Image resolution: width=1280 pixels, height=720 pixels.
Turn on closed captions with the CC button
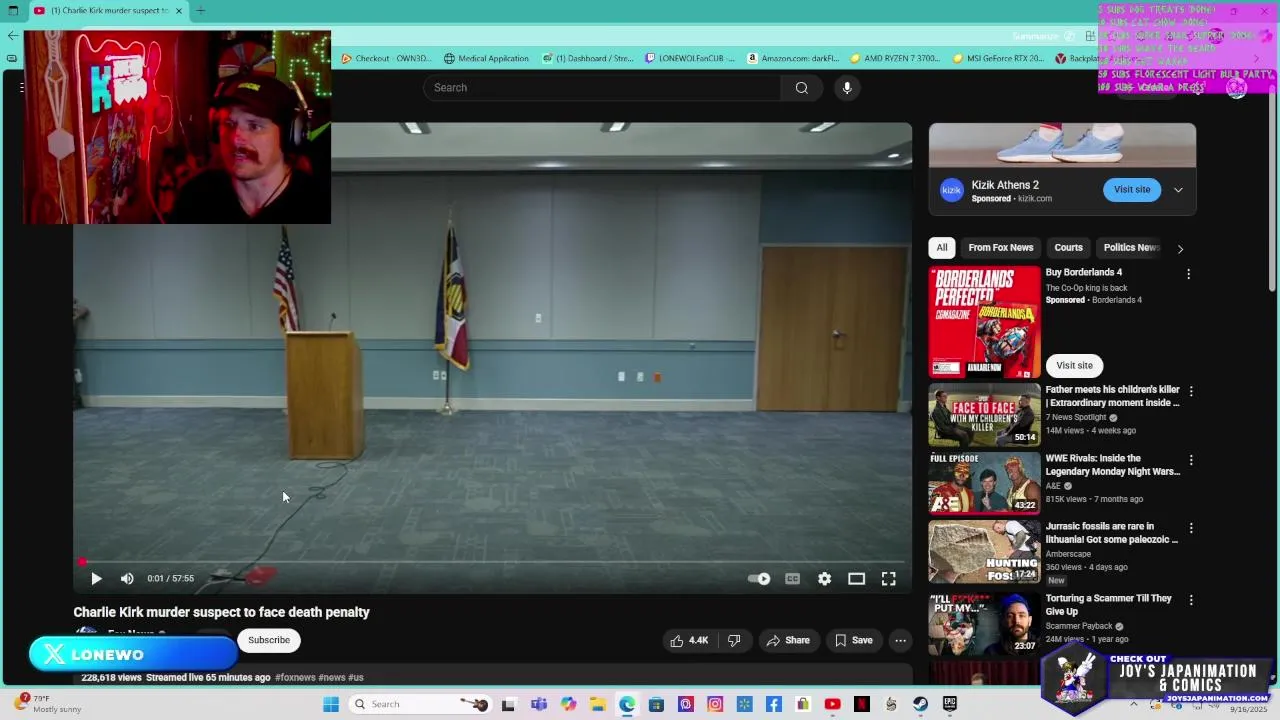[x=792, y=578]
